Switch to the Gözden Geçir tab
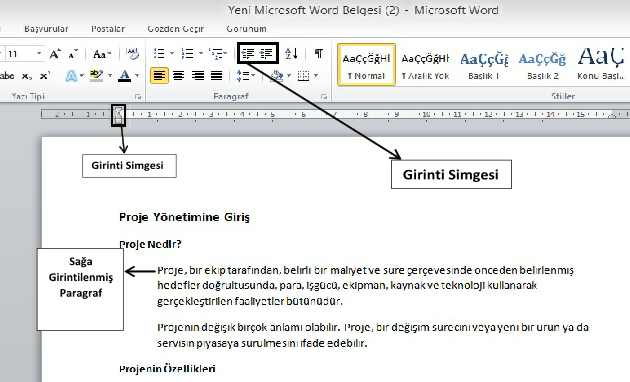 click(176, 29)
